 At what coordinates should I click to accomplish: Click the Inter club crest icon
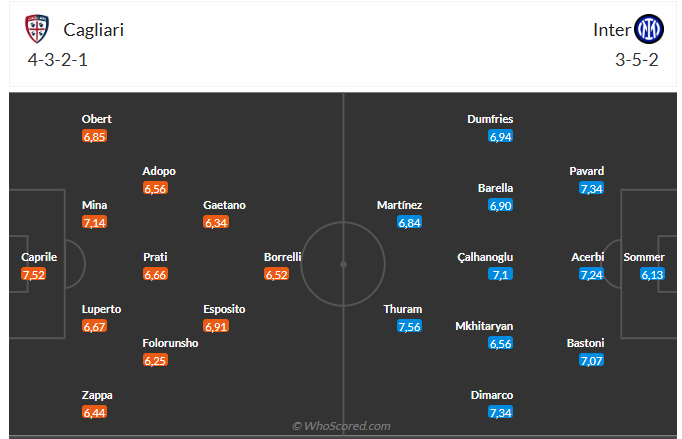click(x=651, y=29)
